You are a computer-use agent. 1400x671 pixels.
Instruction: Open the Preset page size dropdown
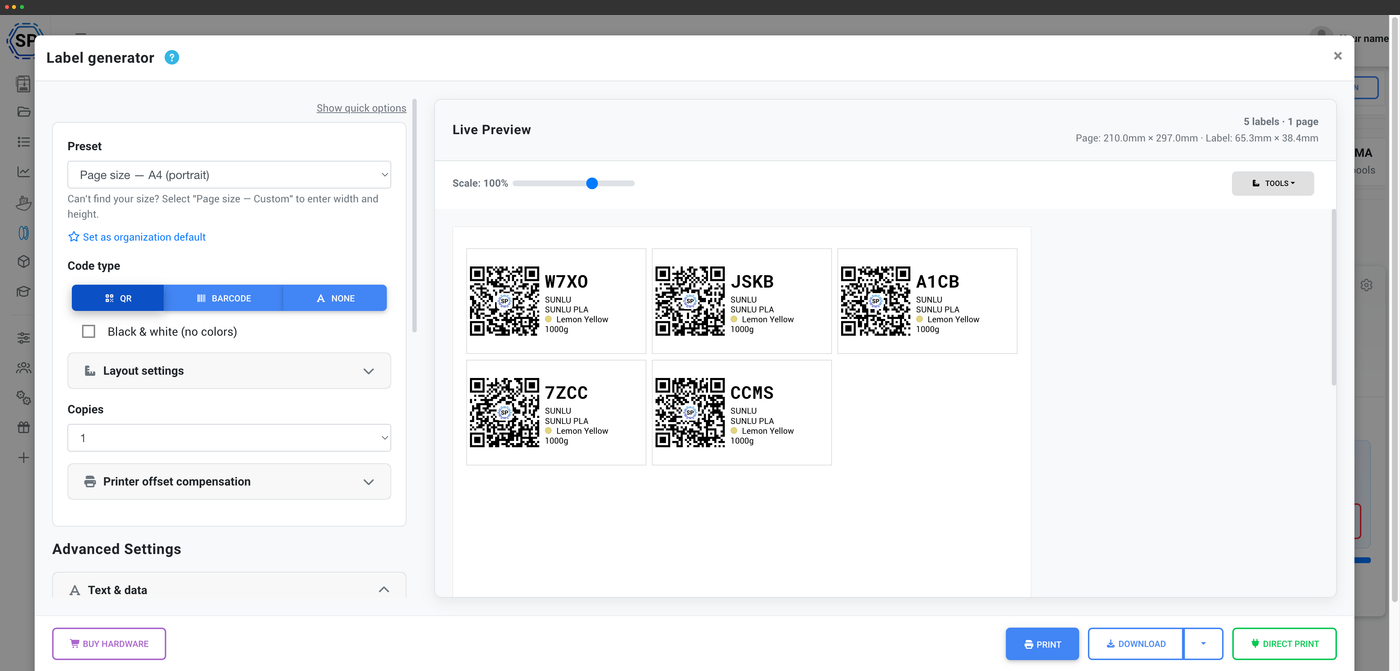click(x=229, y=175)
